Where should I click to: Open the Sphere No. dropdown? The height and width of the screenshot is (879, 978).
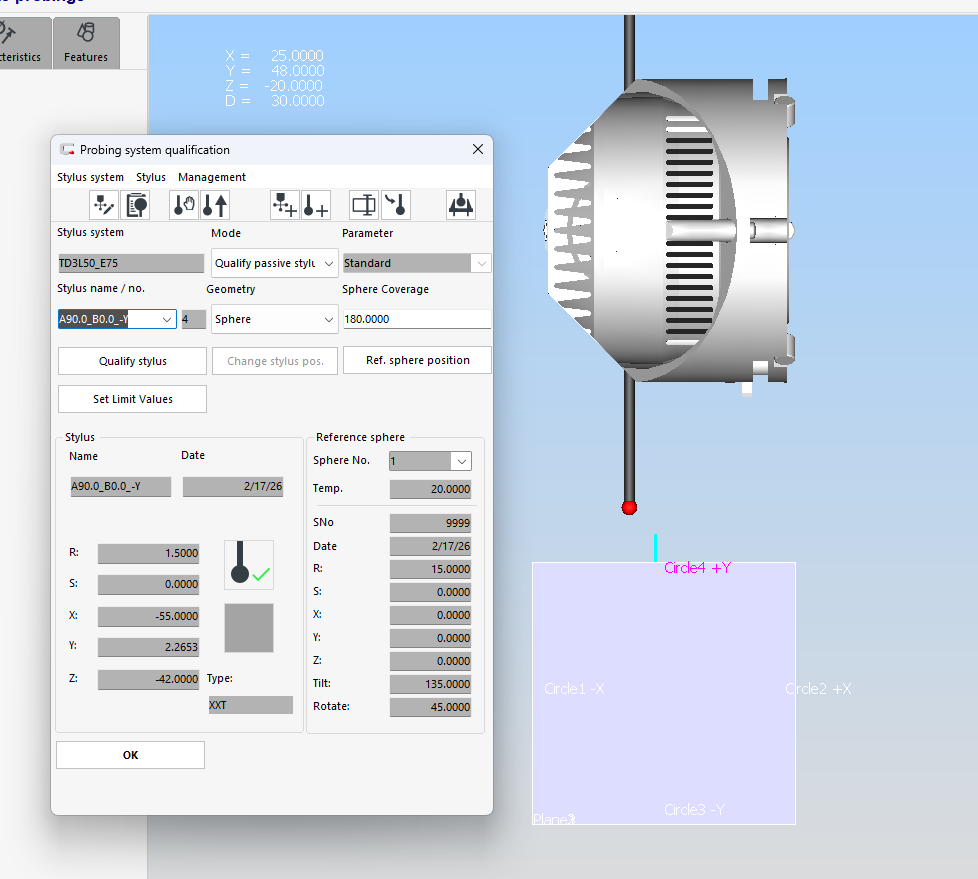460,461
